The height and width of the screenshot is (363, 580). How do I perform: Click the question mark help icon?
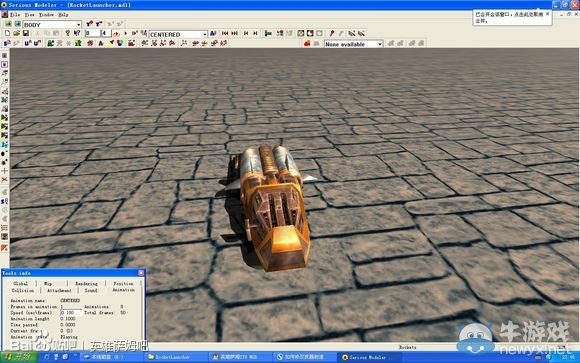click(68, 34)
